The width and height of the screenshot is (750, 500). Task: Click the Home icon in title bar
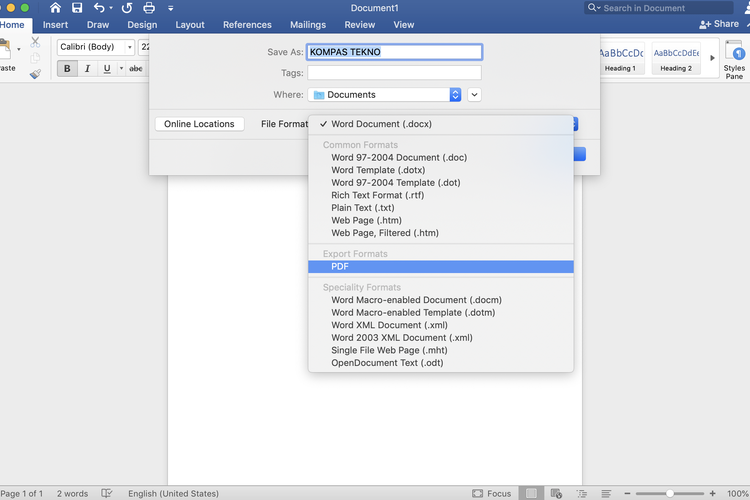pos(56,8)
